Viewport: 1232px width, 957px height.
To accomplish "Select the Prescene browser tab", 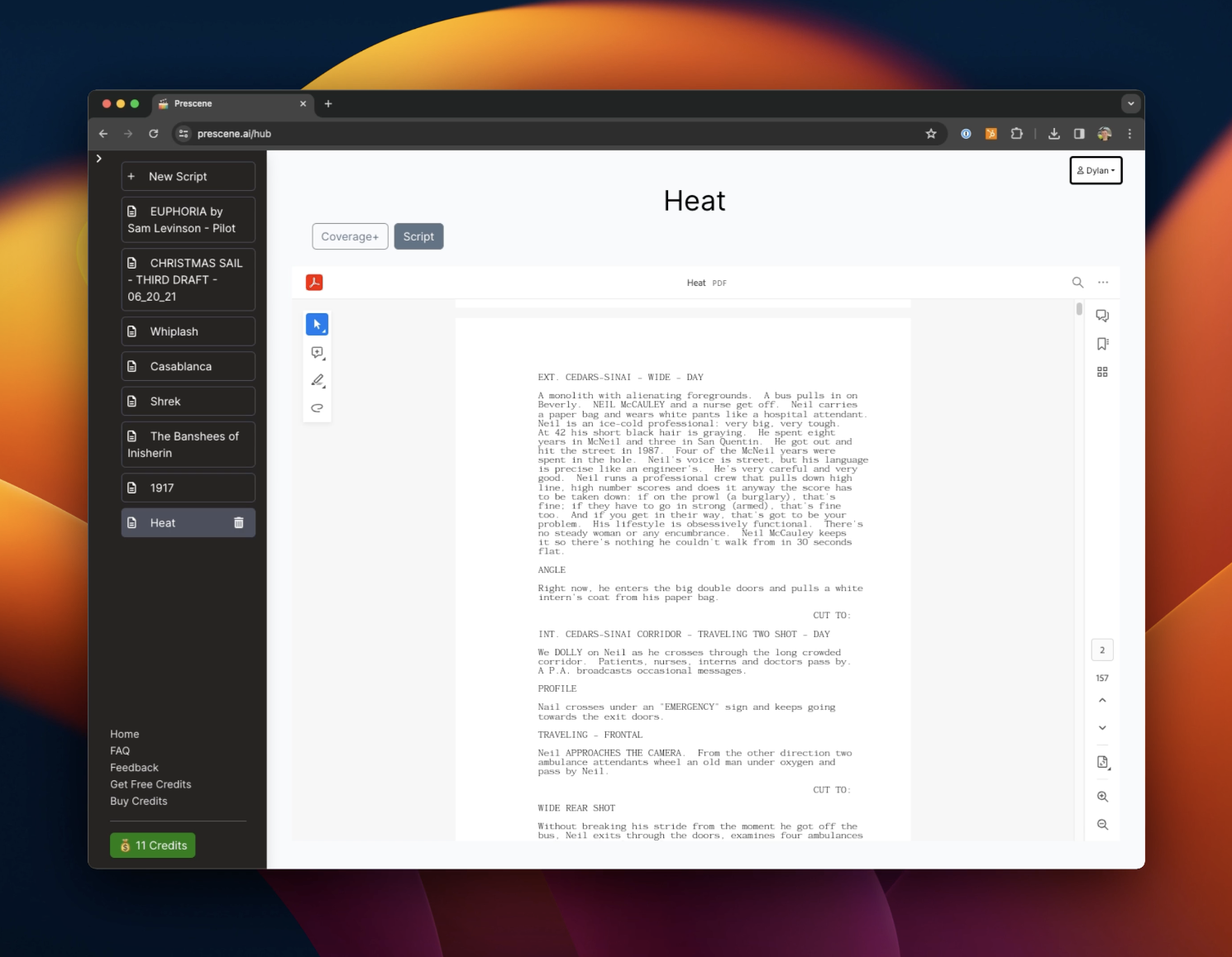I will click(232, 104).
